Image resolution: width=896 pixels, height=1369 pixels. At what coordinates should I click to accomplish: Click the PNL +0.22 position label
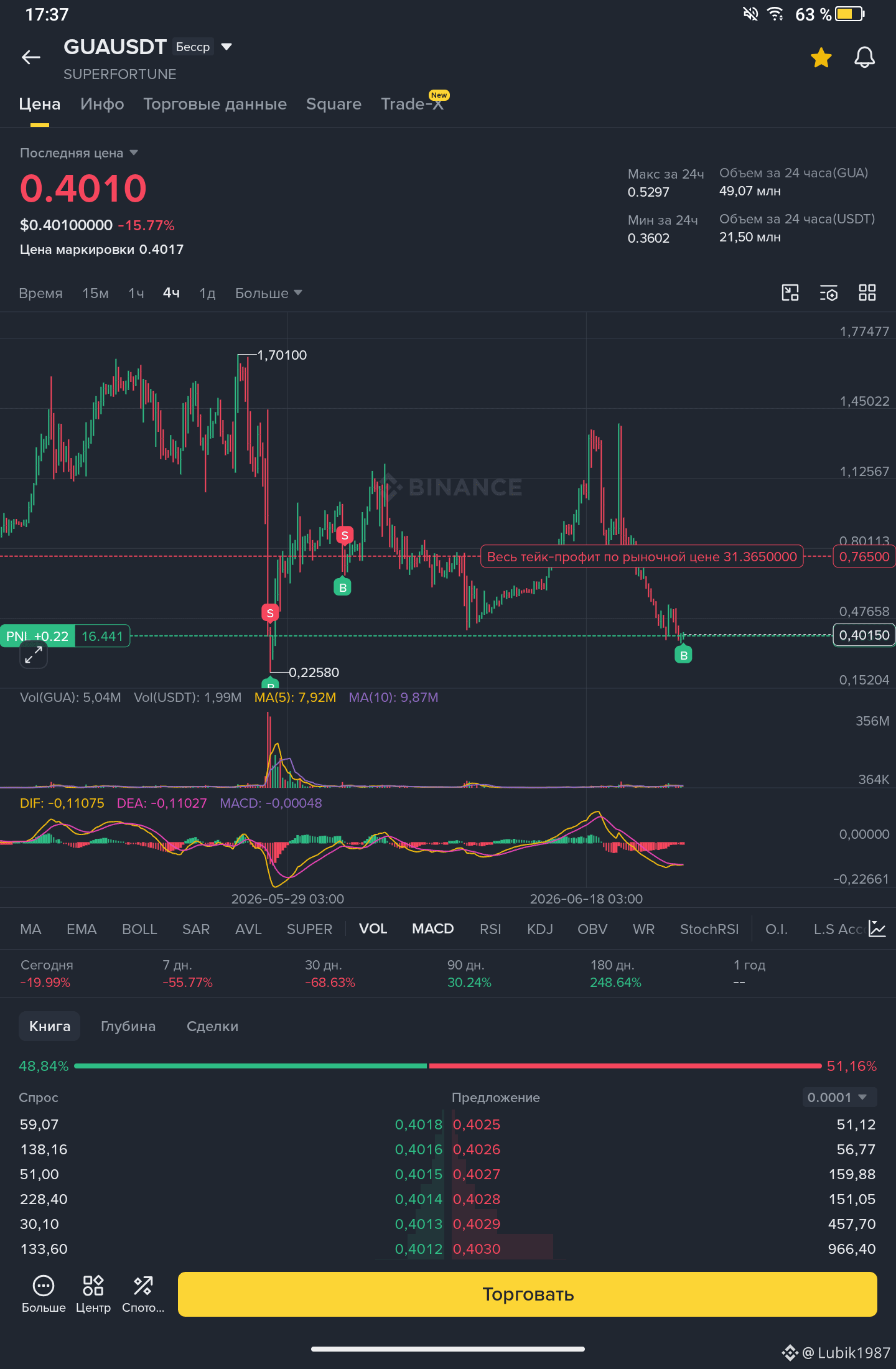(37, 636)
